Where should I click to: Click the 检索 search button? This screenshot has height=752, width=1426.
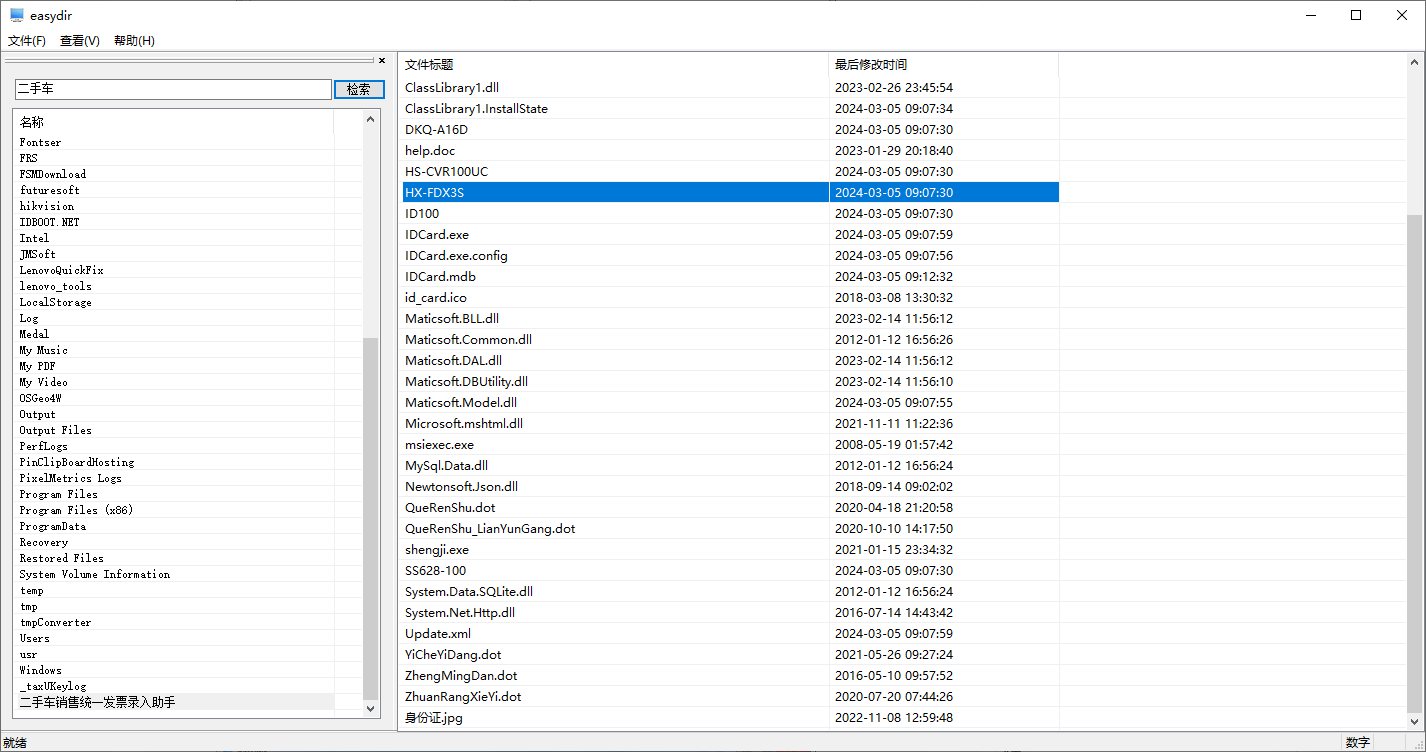tap(359, 89)
